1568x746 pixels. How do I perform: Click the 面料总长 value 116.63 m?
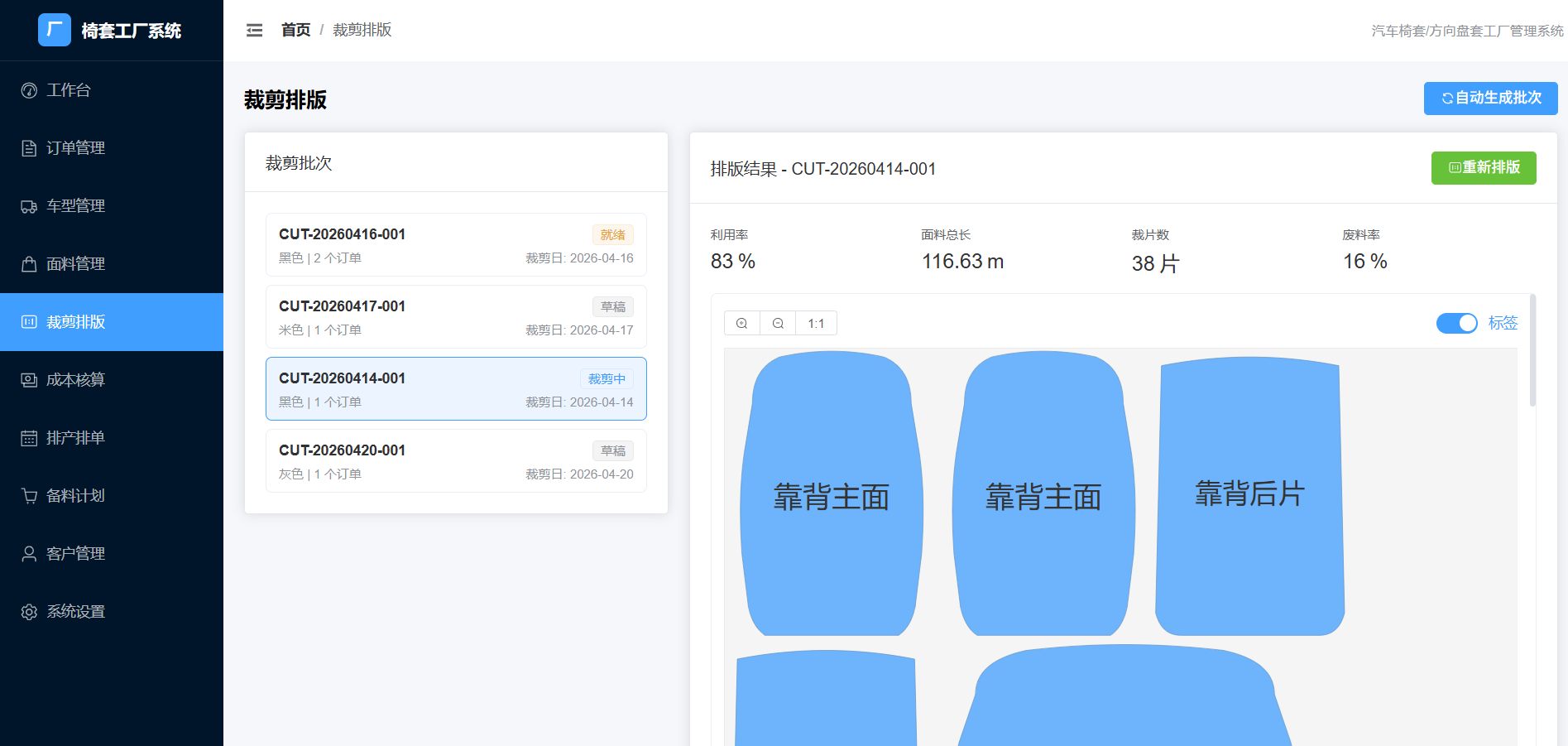click(x=962, y=262)
